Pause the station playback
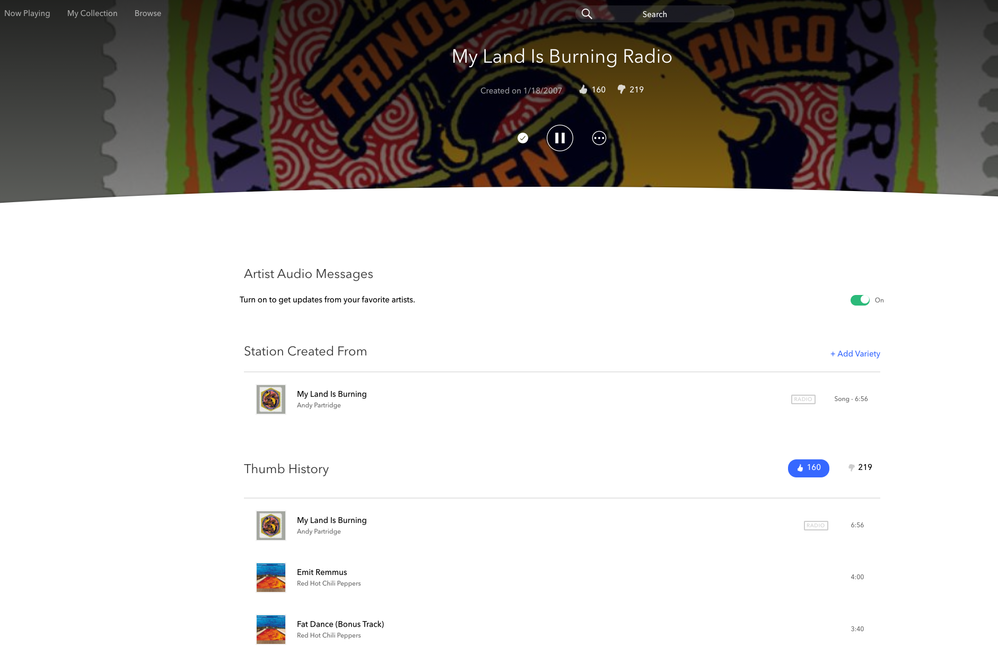This screenshot has height=661, width=998. pos(560,138)
